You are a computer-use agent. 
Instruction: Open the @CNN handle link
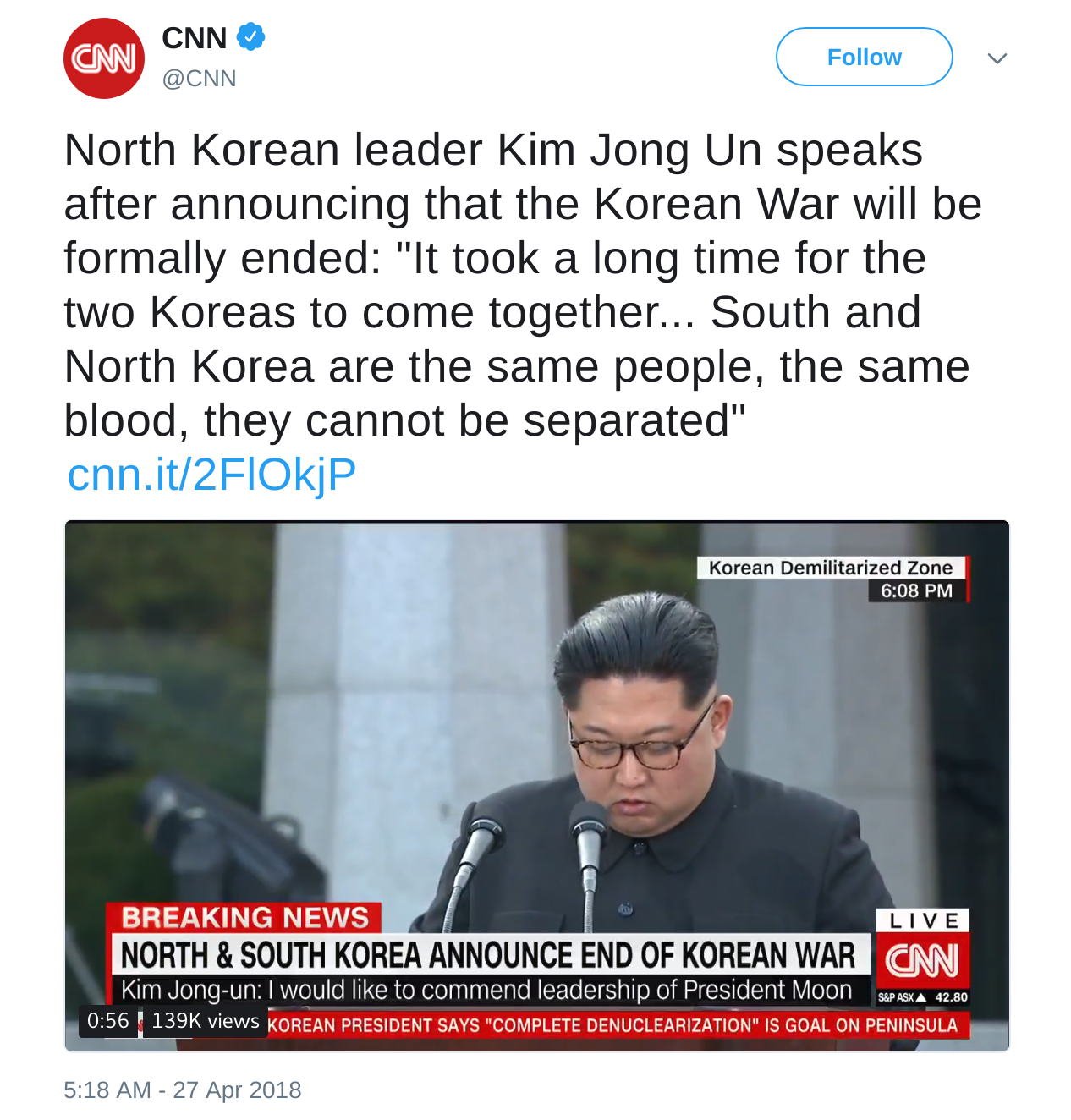pyautogui.click(x=199, y=79)
